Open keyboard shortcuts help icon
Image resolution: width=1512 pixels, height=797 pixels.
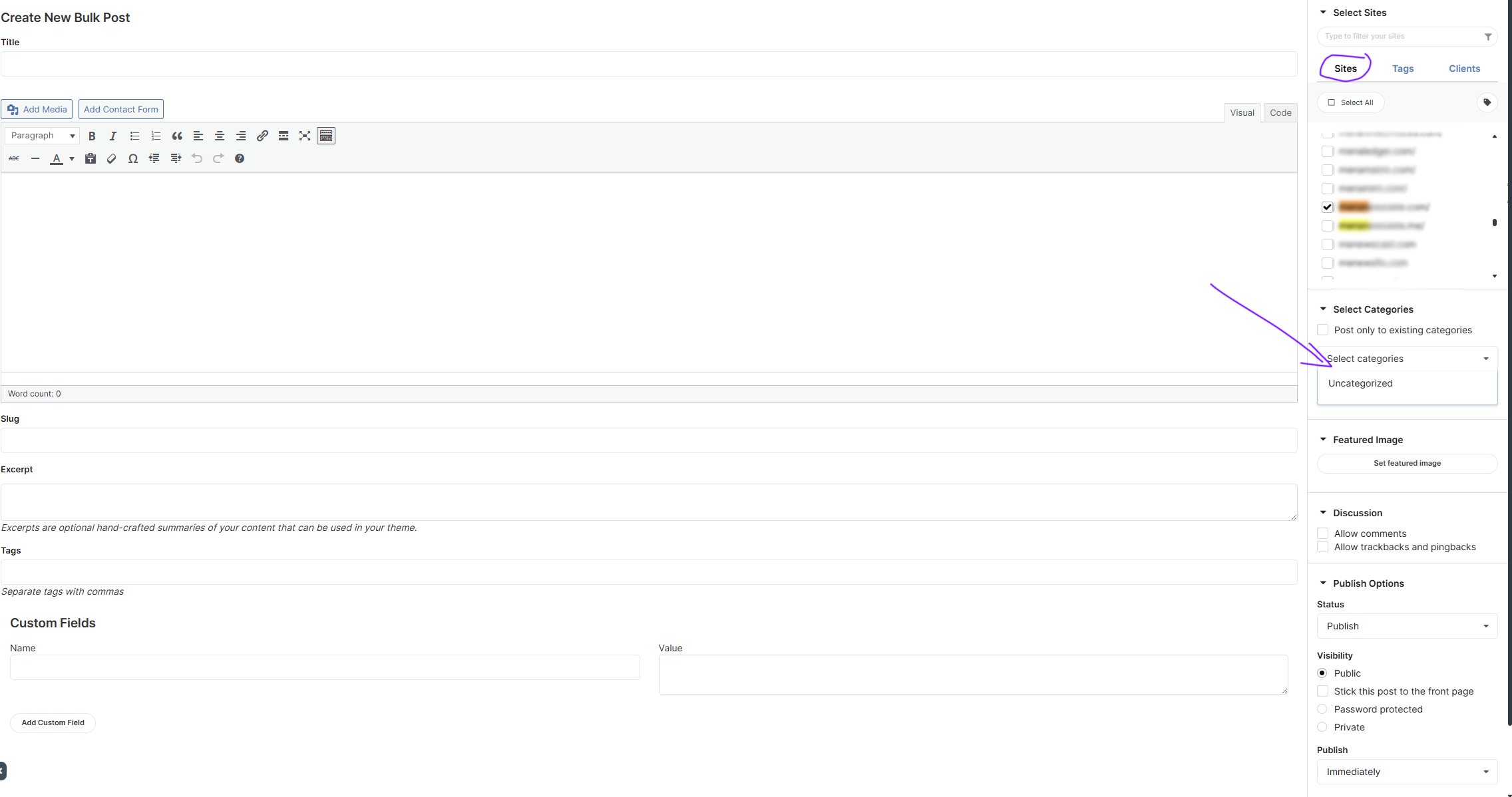coord(240,158)
